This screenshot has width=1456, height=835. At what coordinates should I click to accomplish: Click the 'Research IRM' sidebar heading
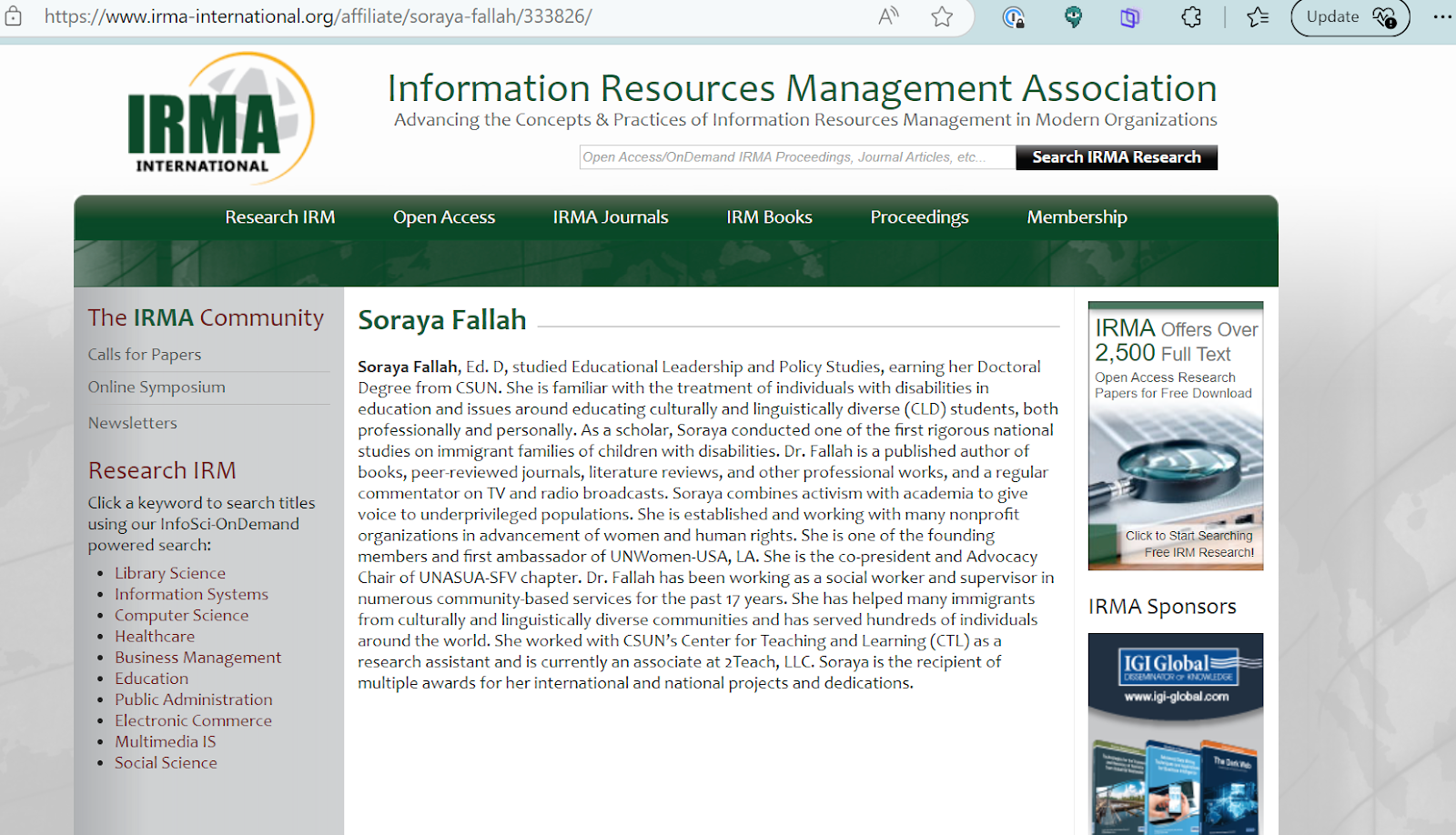coord(162,470)
